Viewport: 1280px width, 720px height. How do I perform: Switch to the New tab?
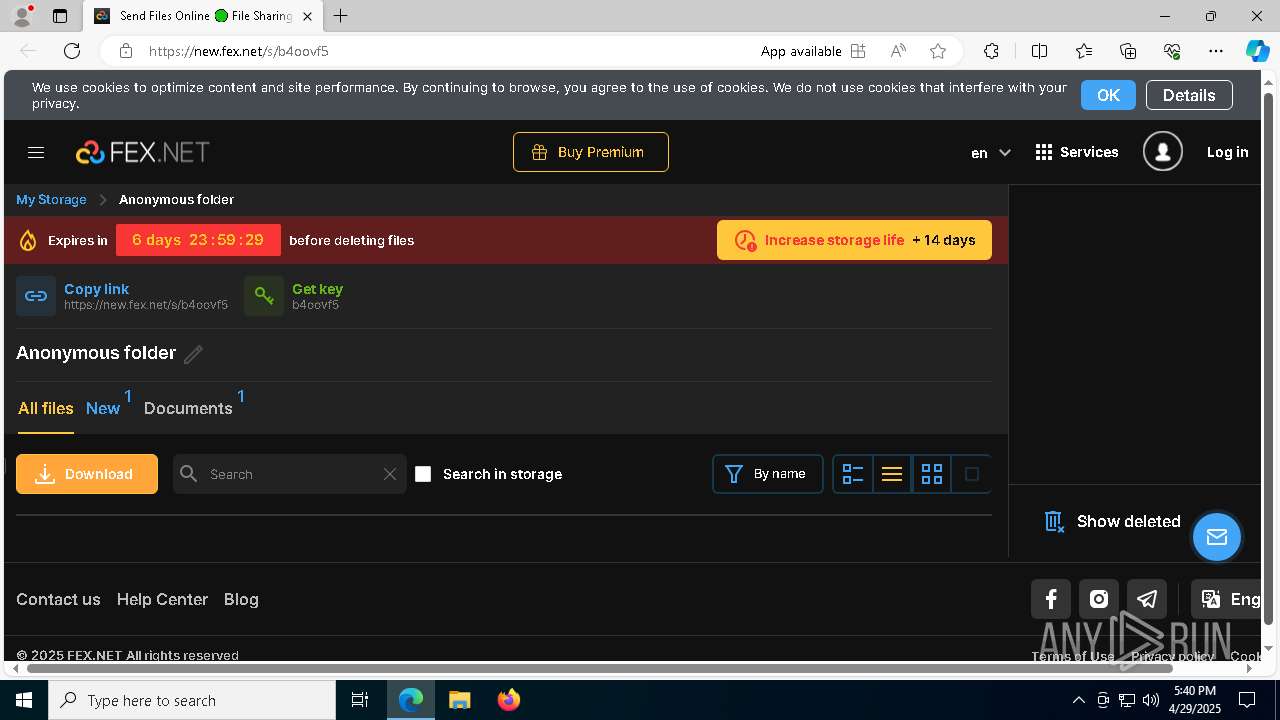(x=103, y=408)
